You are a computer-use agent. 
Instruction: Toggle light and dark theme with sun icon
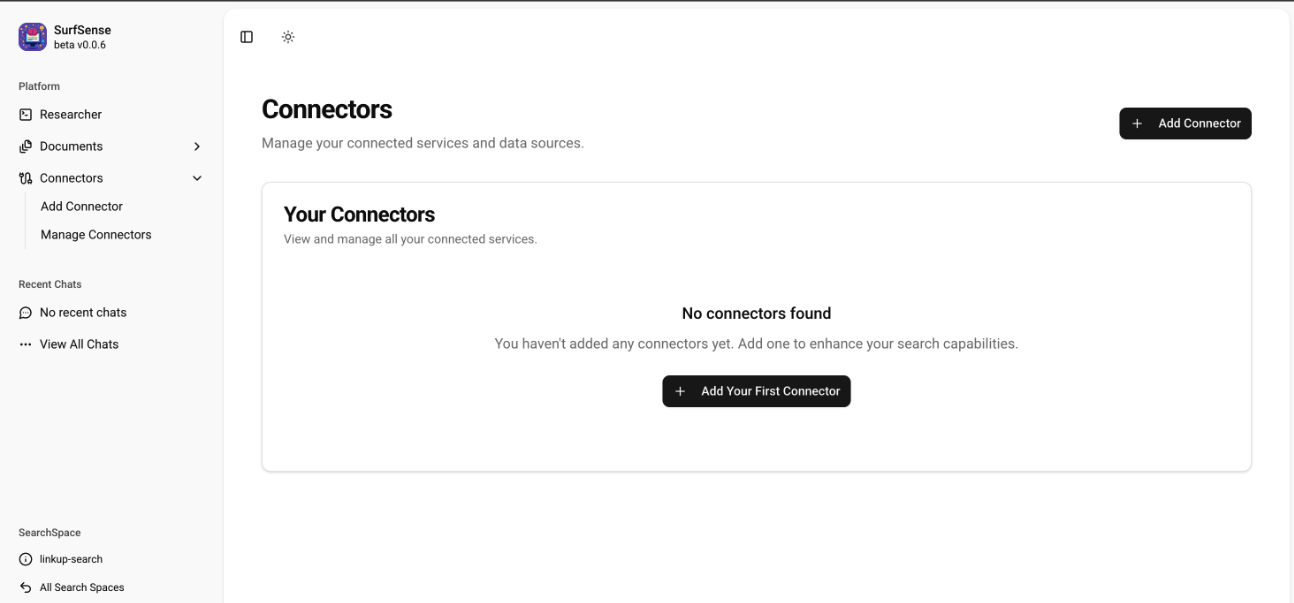pos(289,36)
